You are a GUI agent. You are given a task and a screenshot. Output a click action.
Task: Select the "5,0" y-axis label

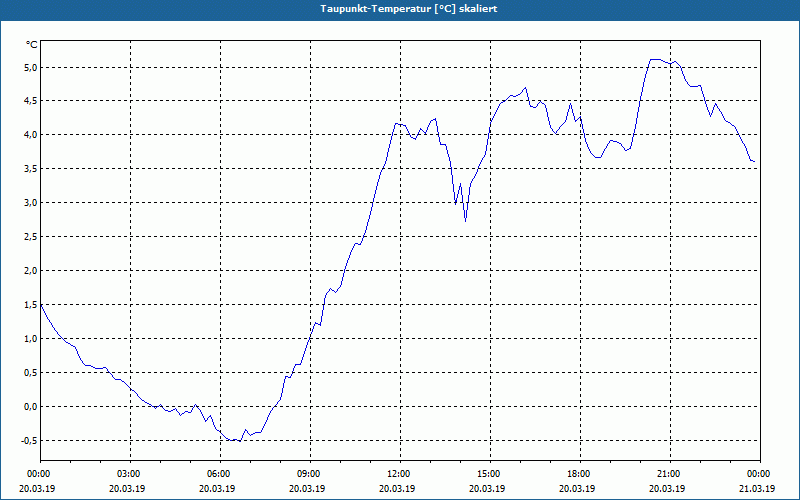coord(31,67)
